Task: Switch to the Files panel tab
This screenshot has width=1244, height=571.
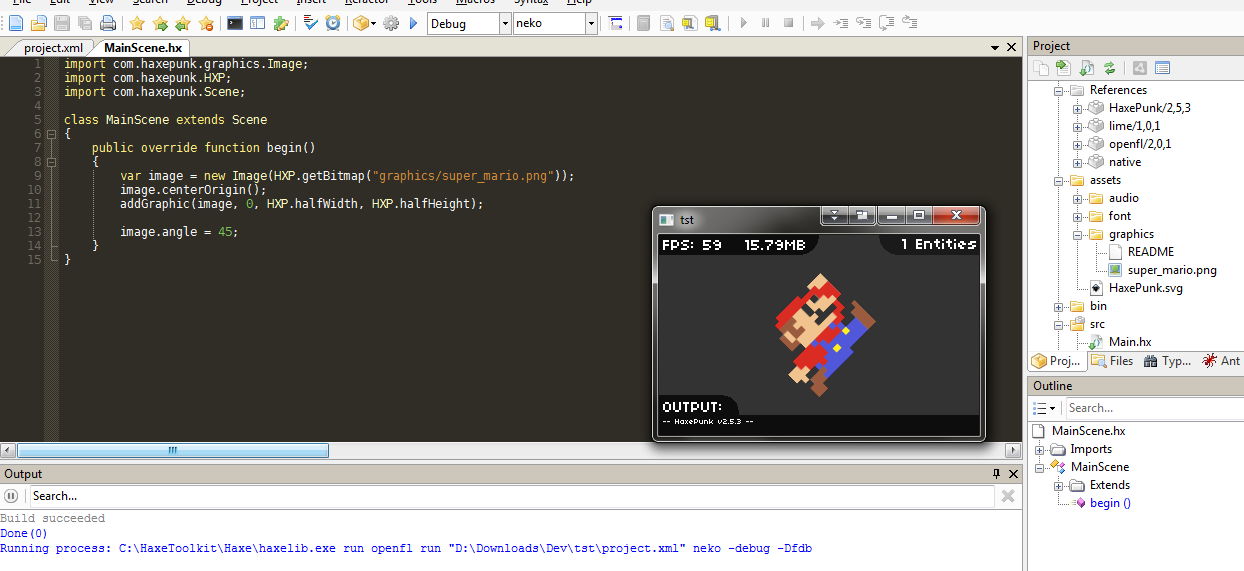Action: 1112,361
